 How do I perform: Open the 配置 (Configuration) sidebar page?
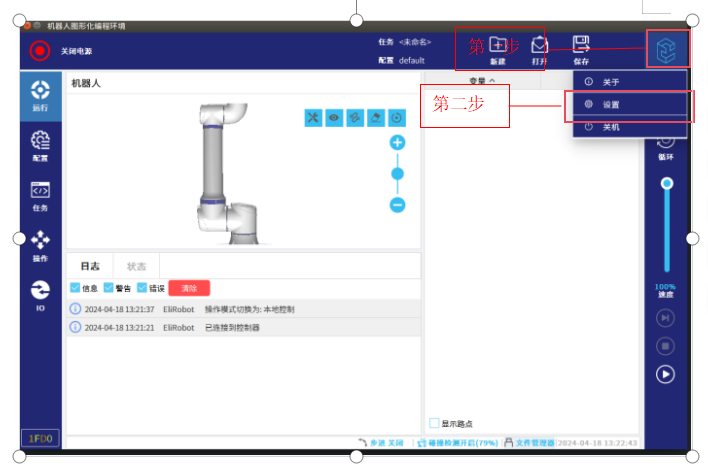click(41, 145)
